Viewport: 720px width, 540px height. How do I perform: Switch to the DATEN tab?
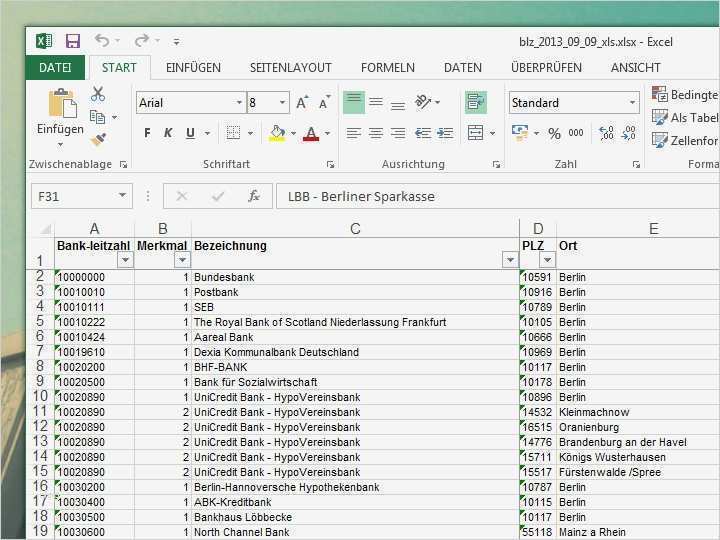(x=463, y=68)
